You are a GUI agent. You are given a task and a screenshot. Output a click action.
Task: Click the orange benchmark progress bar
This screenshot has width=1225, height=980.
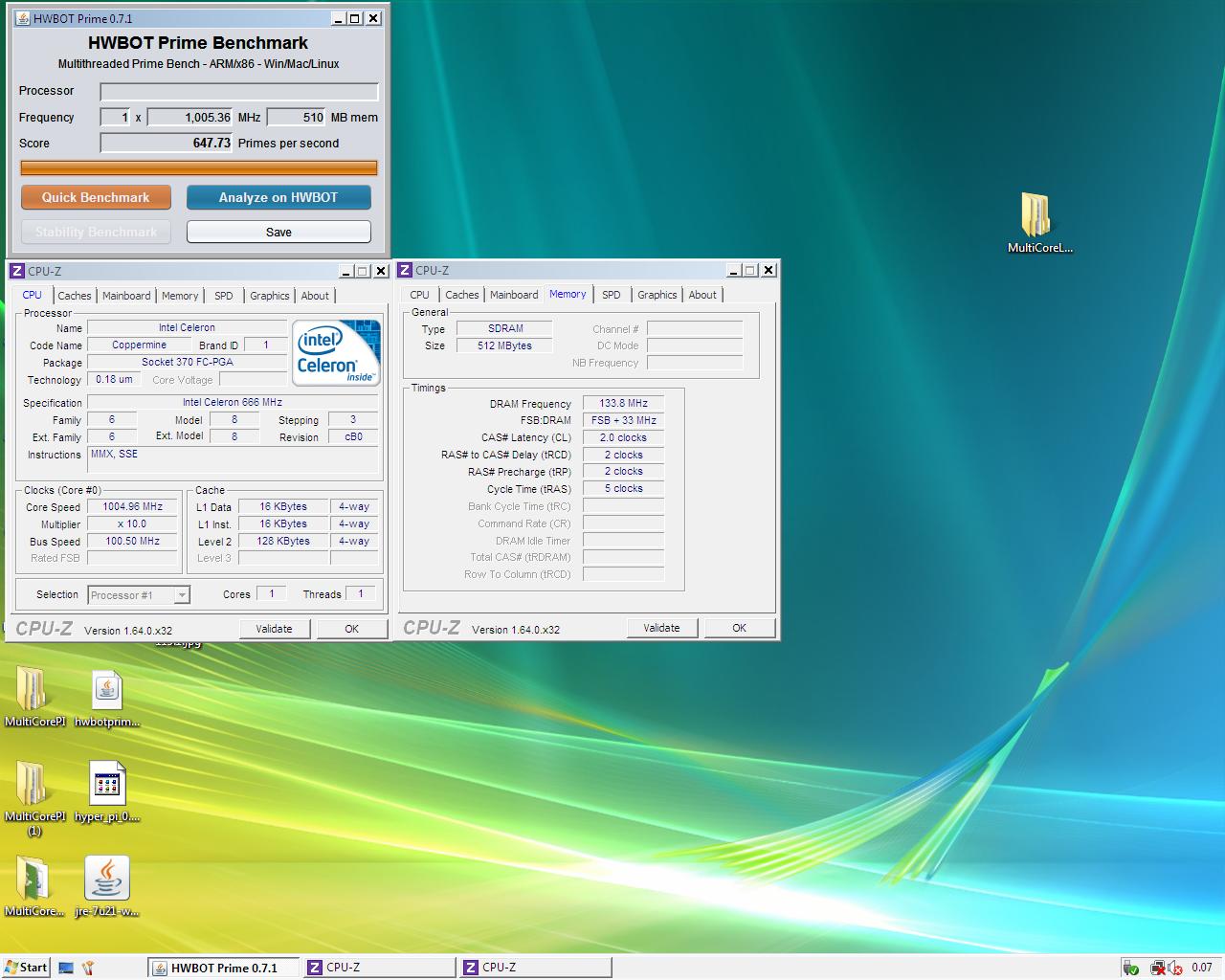click(199, 167)
